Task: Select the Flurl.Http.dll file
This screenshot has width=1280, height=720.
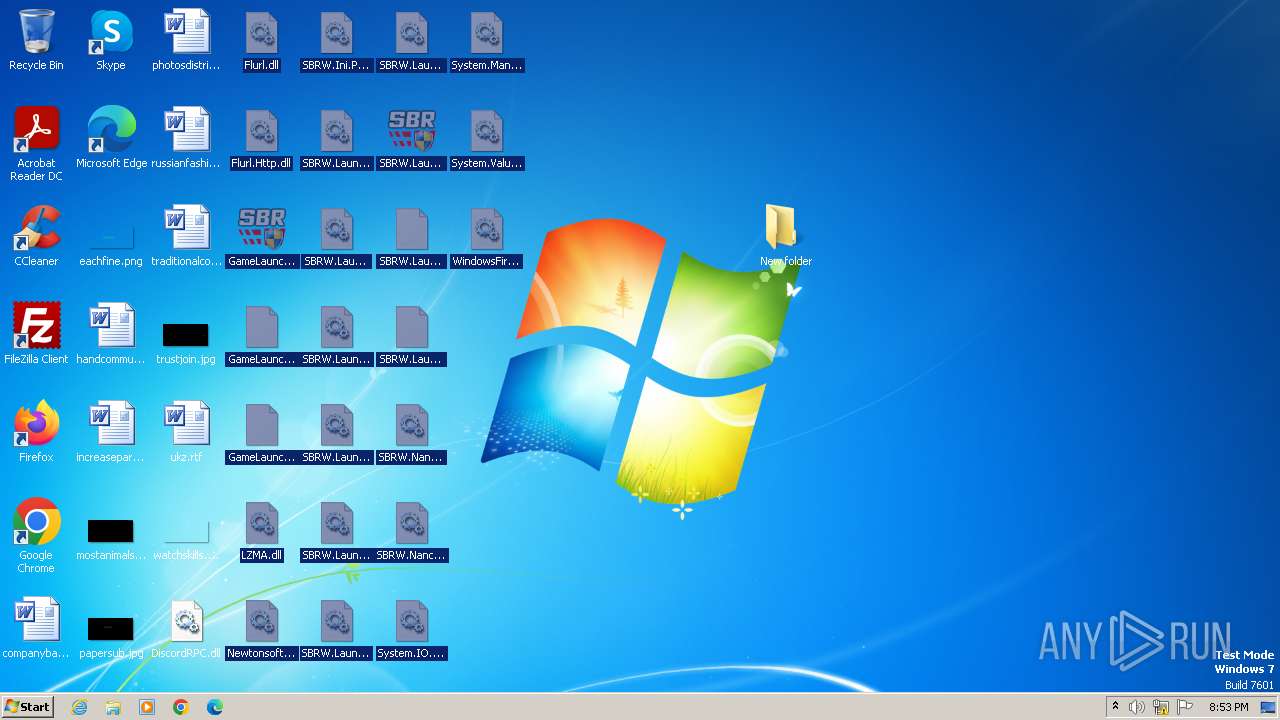Action: click(262, 138)
